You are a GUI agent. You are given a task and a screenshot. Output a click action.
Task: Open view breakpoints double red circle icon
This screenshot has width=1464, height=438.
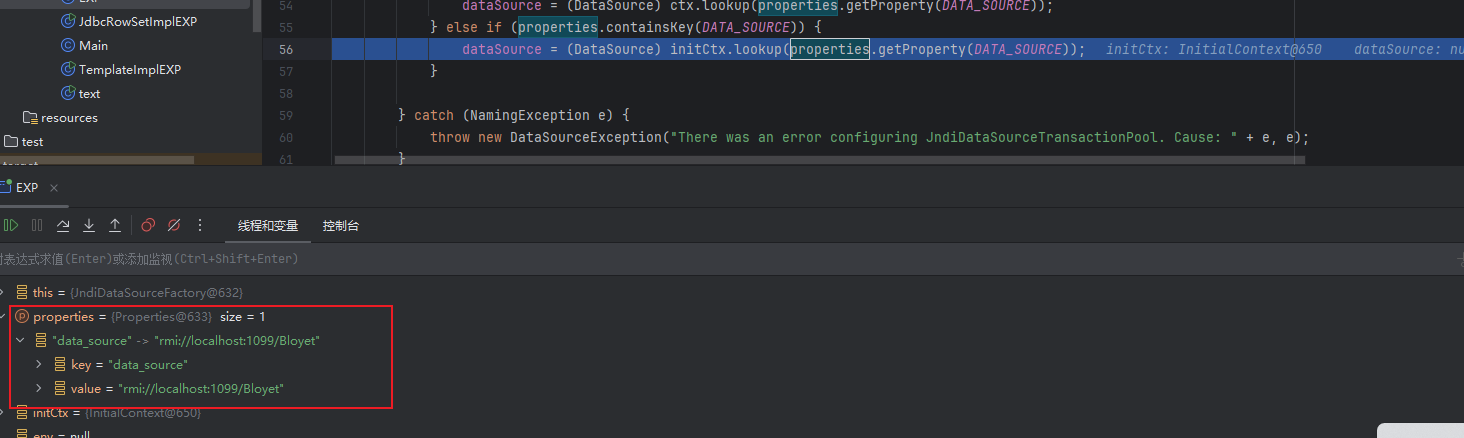click(x=148, y=226)
